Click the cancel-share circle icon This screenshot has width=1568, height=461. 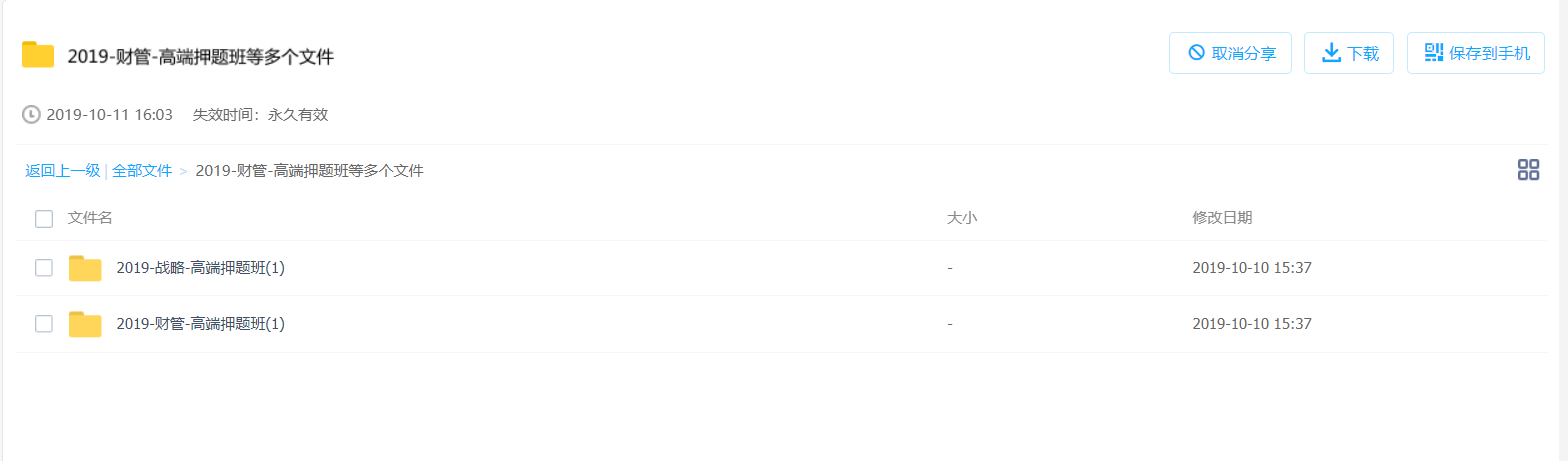tap(1196, 53)
